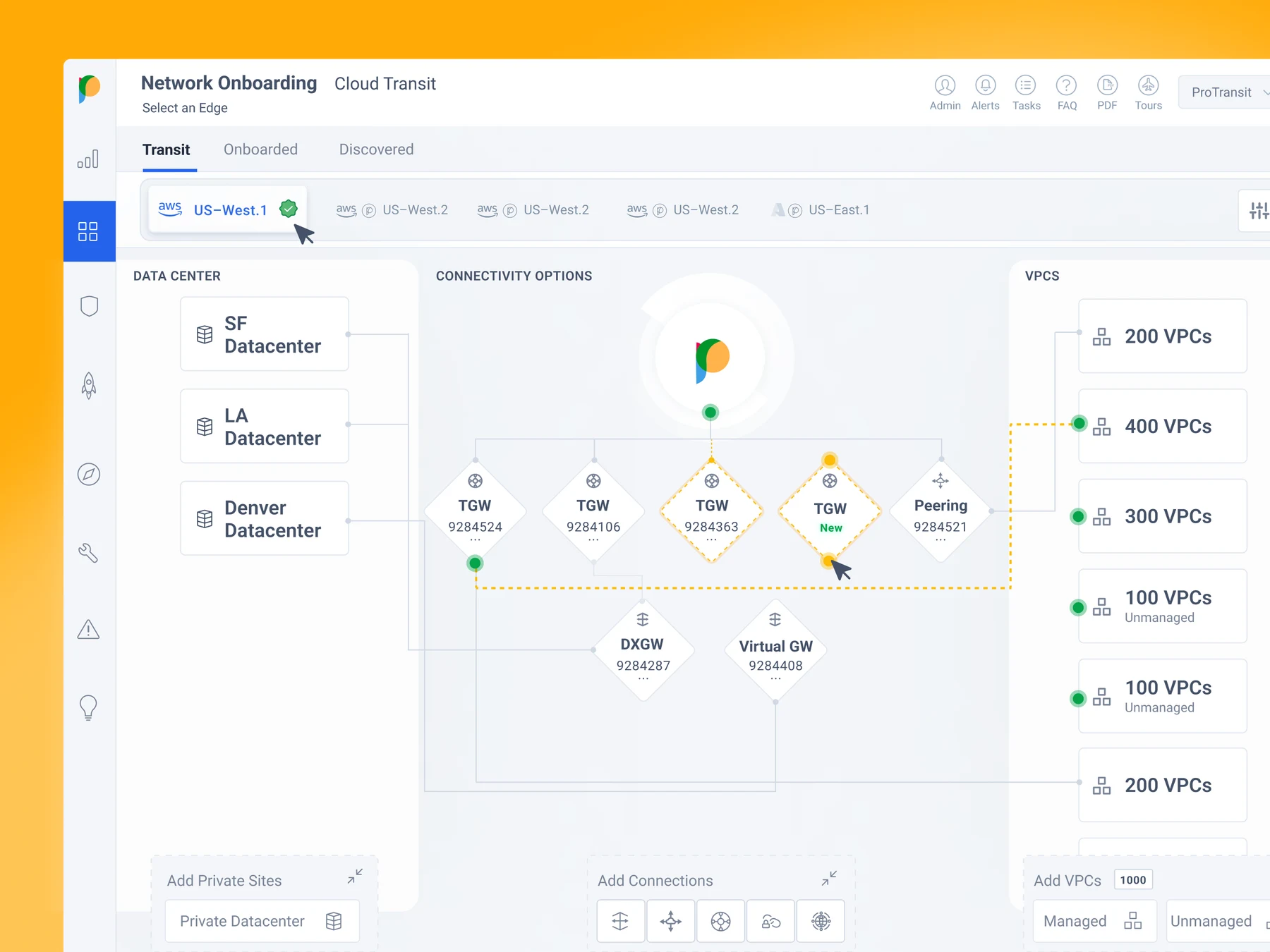Click the Virtual GW 9284408 node
Viewport: 1270px width, 952px height.
(775, 650)
